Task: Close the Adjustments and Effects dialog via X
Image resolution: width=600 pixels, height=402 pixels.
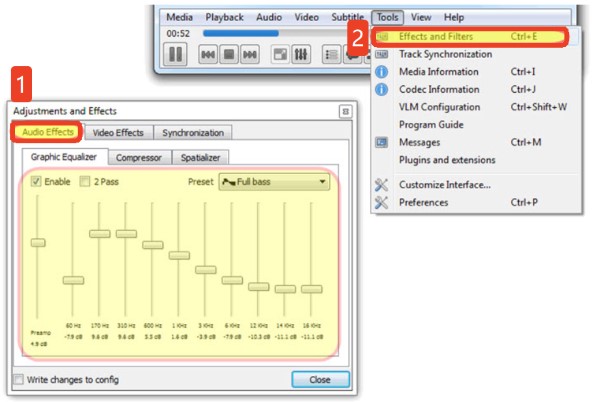Action: point(346,112)
